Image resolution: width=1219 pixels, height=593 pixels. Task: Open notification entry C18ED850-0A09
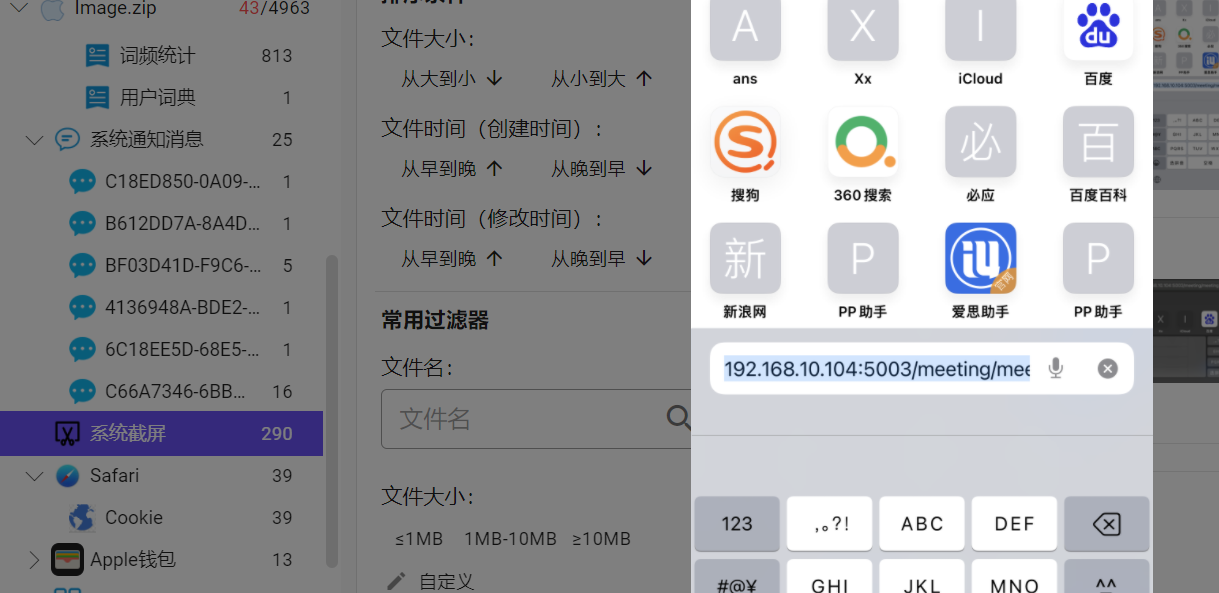[182, 182]
